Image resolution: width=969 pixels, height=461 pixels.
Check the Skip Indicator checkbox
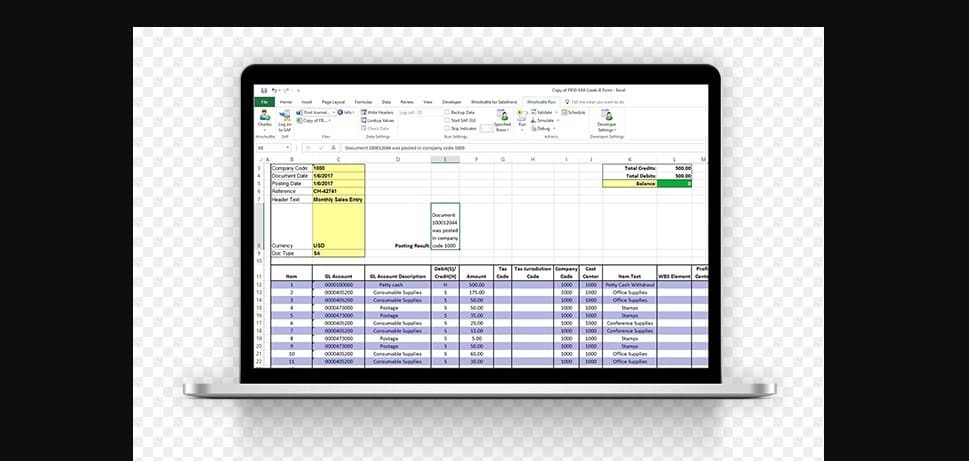coord(447,128)
